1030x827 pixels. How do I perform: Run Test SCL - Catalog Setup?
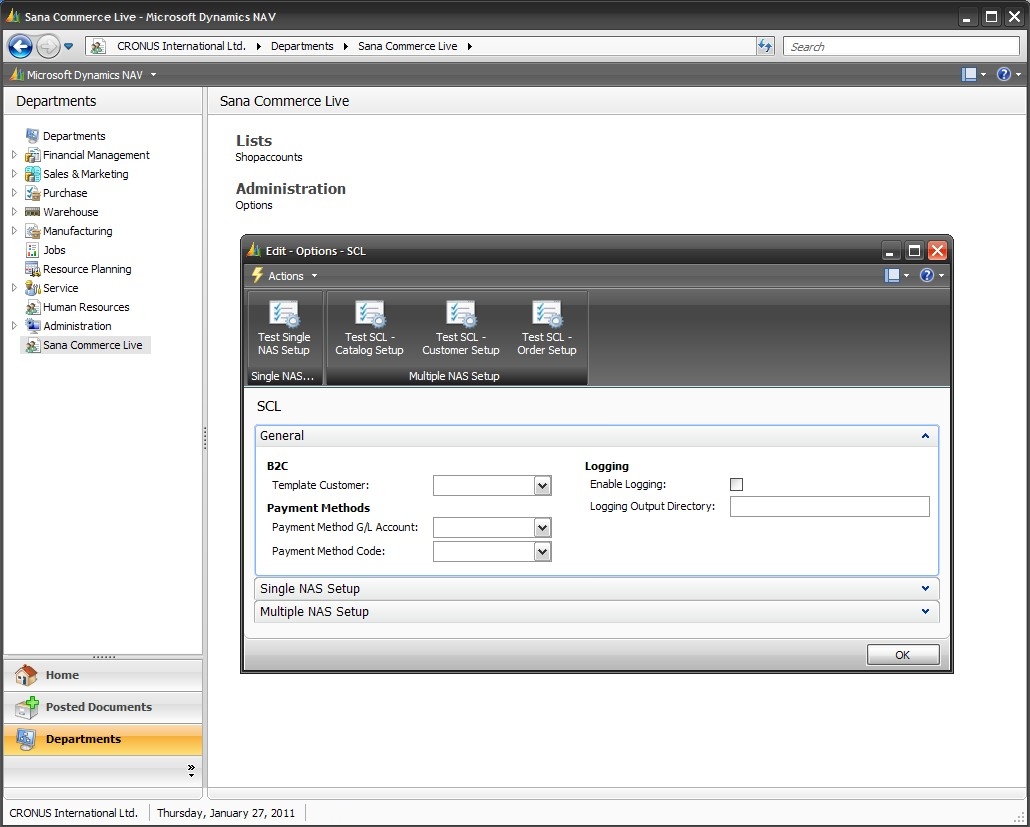pyautogui.click(x=369, y=328)
